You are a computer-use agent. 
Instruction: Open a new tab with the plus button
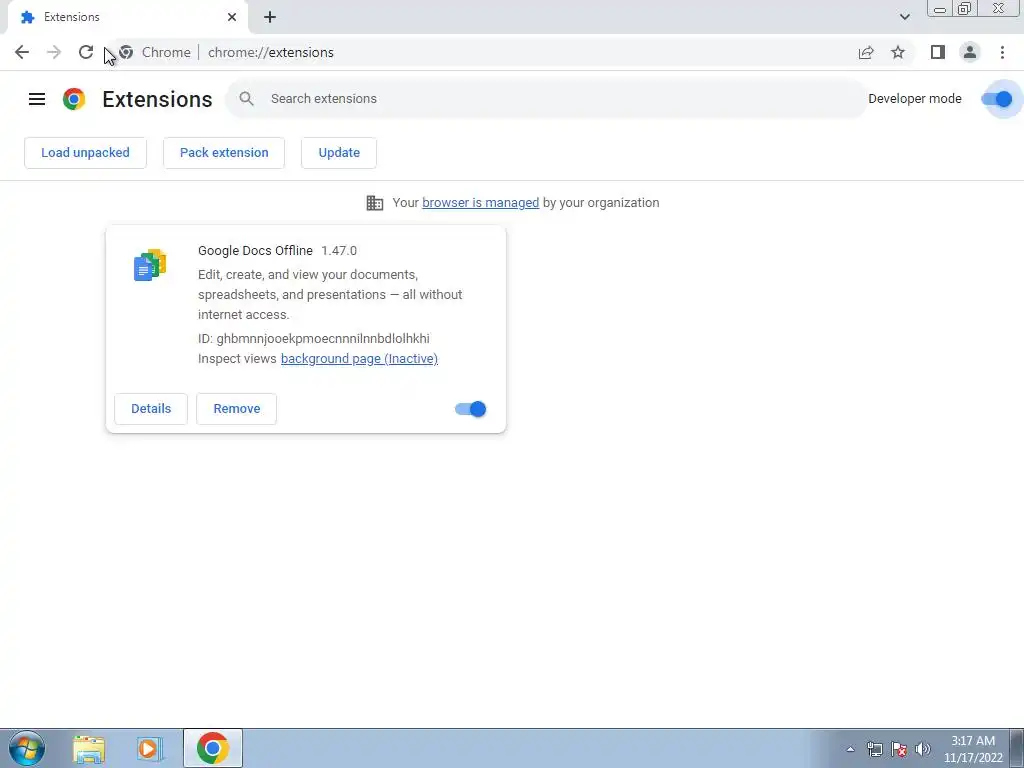click(x=270, y=17)
